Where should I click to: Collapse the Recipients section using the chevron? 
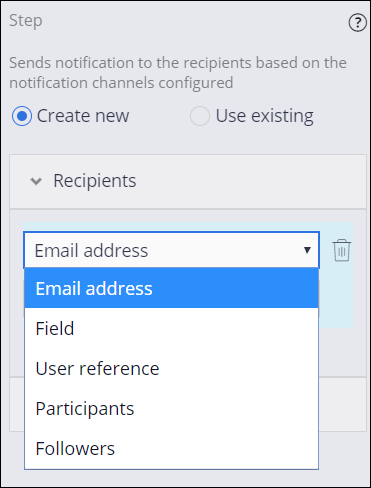(36, 181)
